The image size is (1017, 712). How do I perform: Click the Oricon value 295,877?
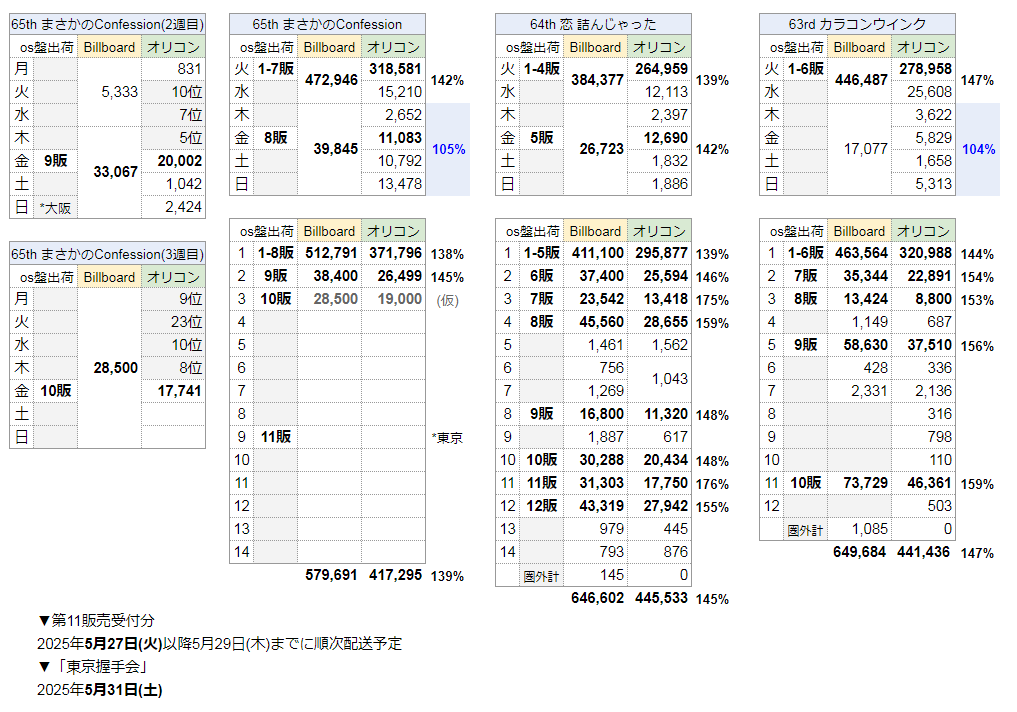point(662,253)
